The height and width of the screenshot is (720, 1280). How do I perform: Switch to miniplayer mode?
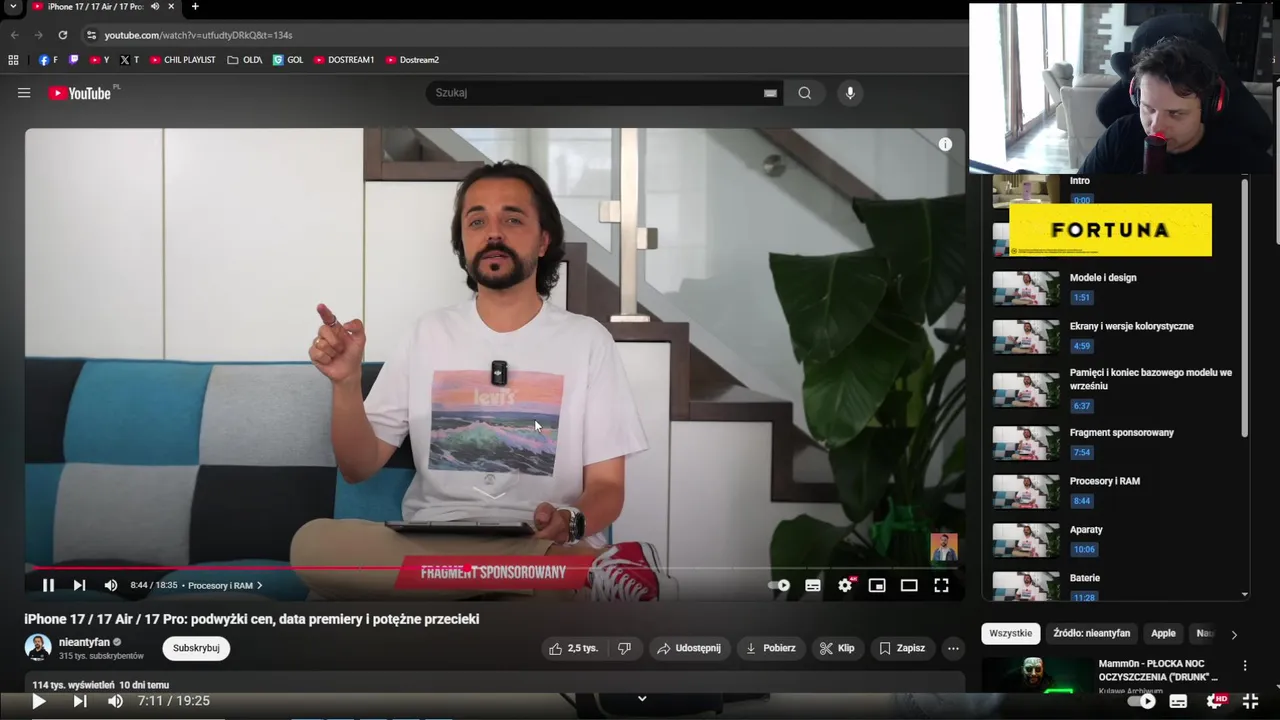[x=877, y=585]
